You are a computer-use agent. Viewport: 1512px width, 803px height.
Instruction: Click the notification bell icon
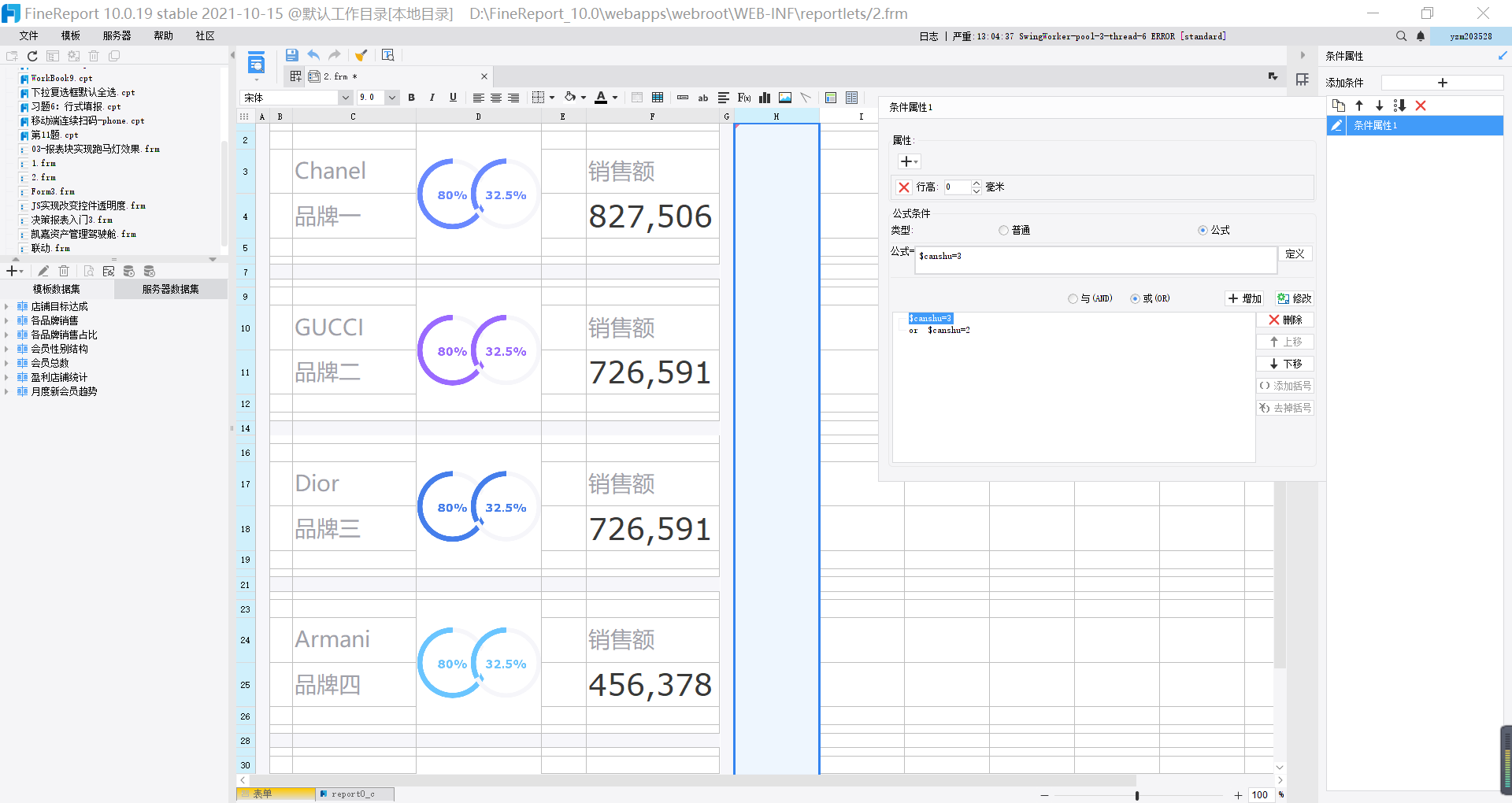click(x=1421, y=36)
